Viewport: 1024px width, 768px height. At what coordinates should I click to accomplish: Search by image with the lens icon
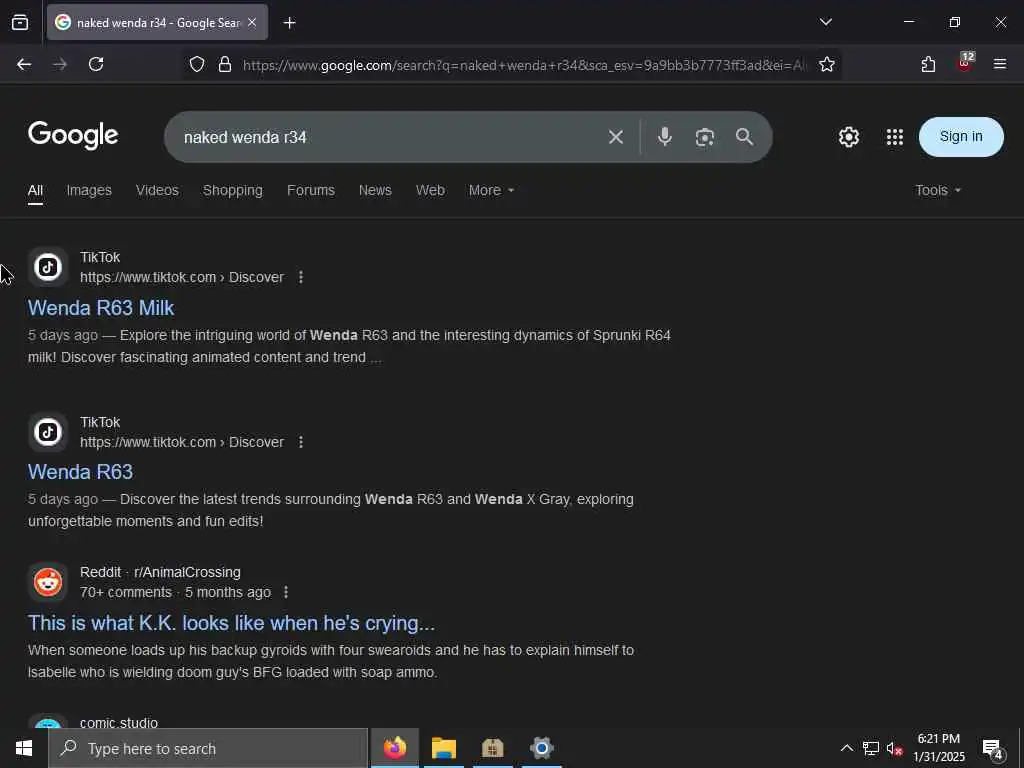click(x=705, y=137)
